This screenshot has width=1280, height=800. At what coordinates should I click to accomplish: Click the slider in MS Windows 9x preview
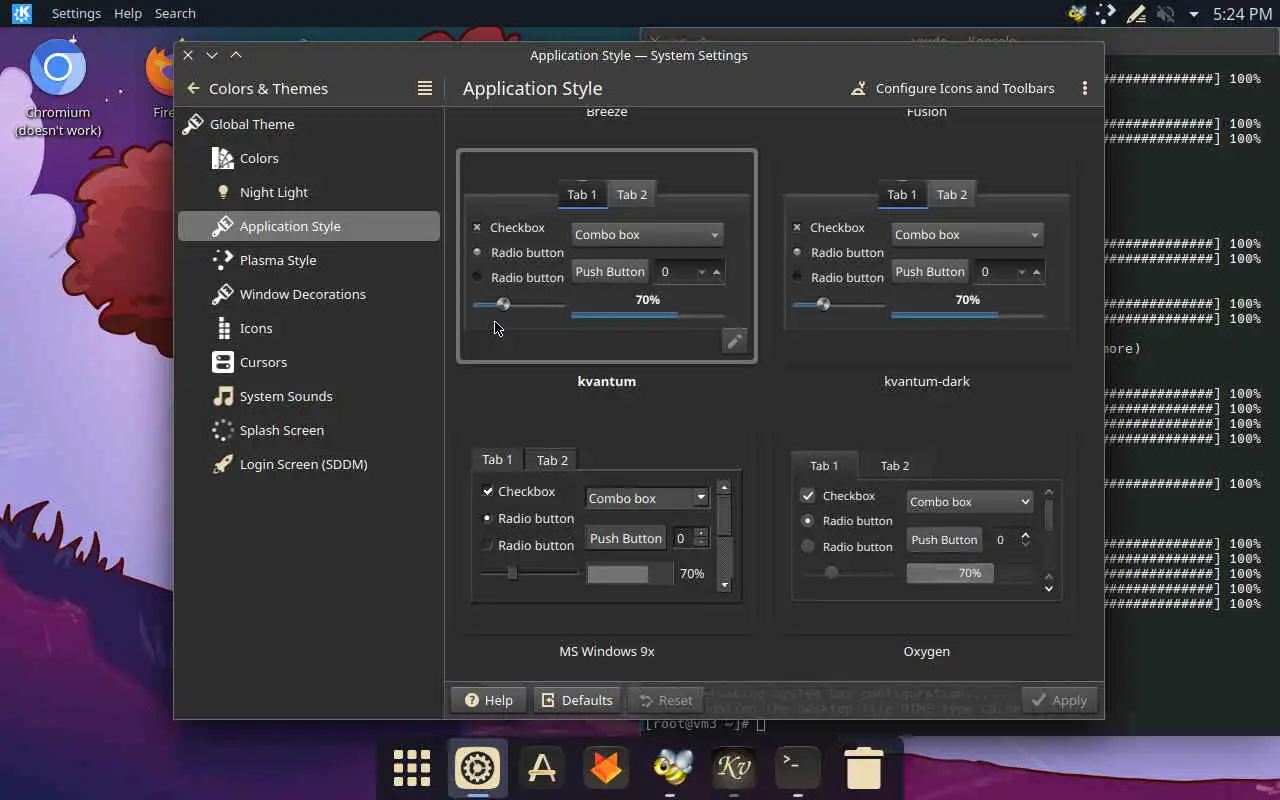pos(529,573)
